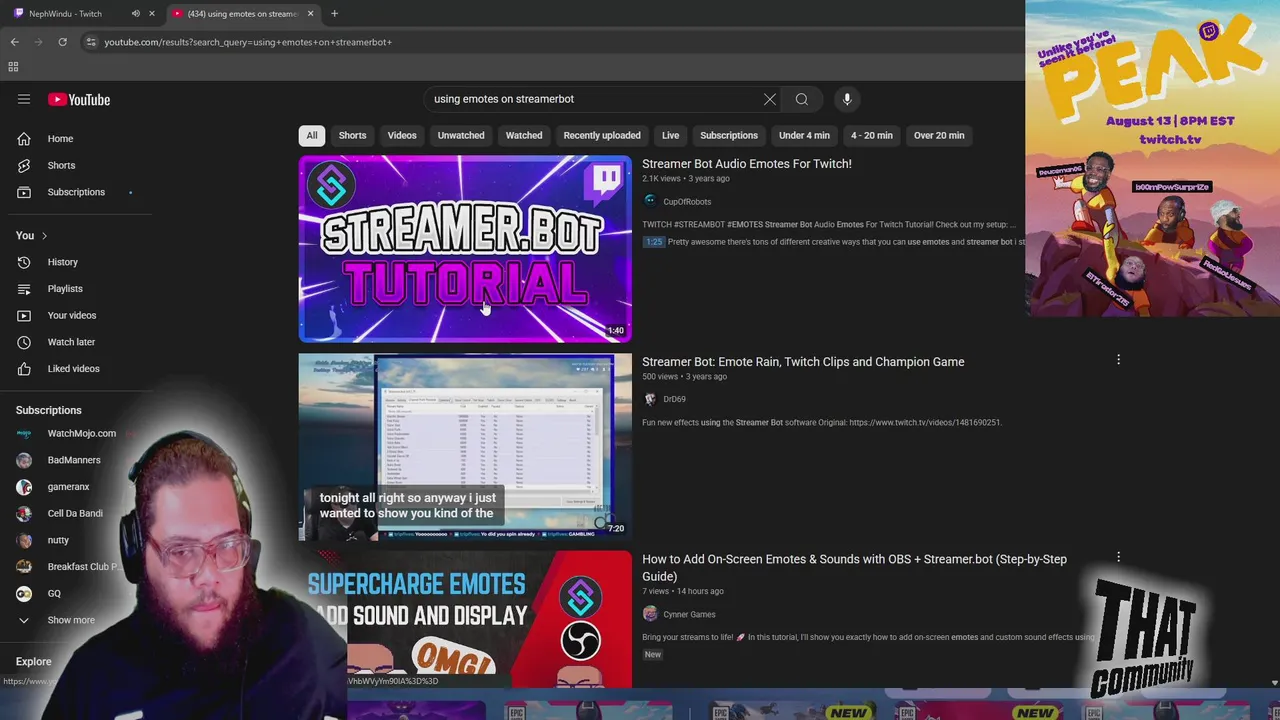
Task: Filter results by Videos chip
Action: (x=402, y=136)
